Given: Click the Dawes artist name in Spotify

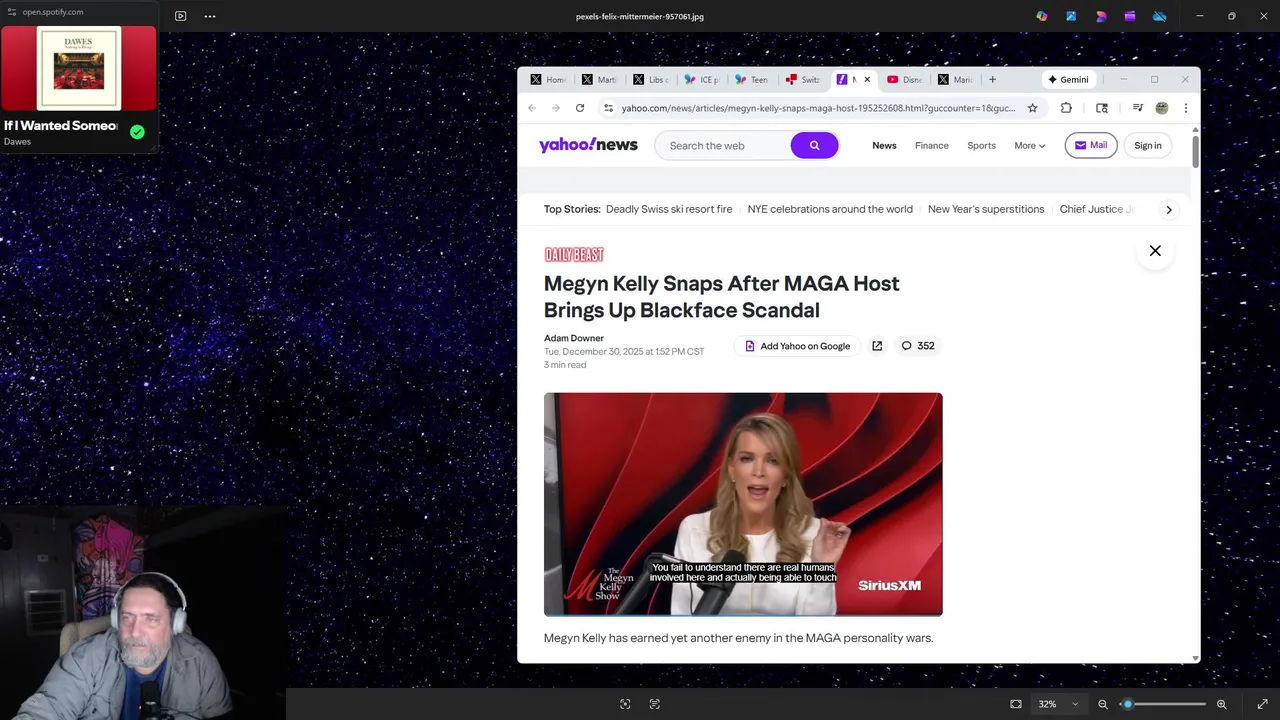Looking at the screenshot, I should click(17, 142).
